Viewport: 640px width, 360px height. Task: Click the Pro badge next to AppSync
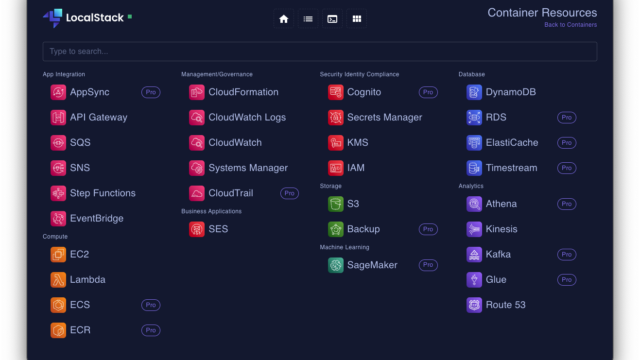point(151,92)
